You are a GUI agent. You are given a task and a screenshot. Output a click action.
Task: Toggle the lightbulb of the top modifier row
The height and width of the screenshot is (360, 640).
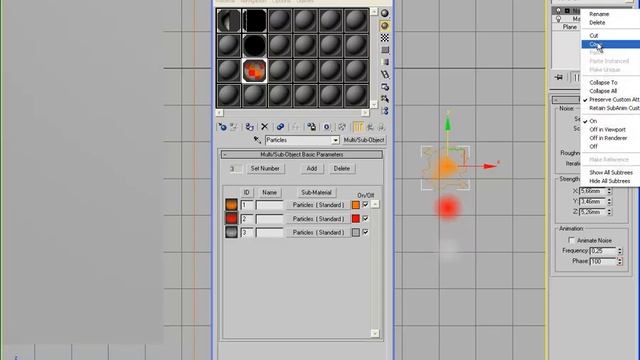[559, 11]
